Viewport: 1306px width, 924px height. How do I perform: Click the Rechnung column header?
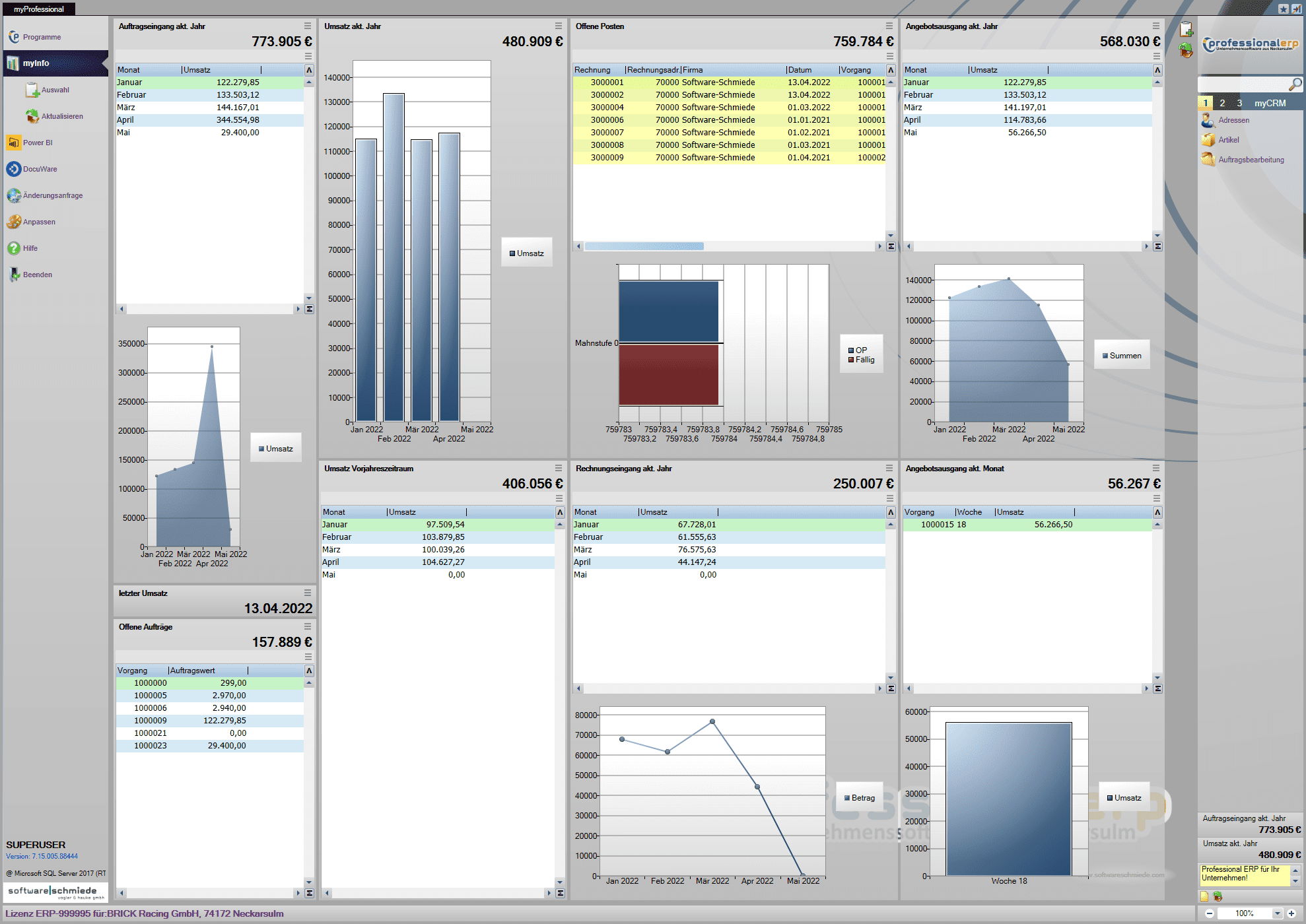[x=598, y=70]
